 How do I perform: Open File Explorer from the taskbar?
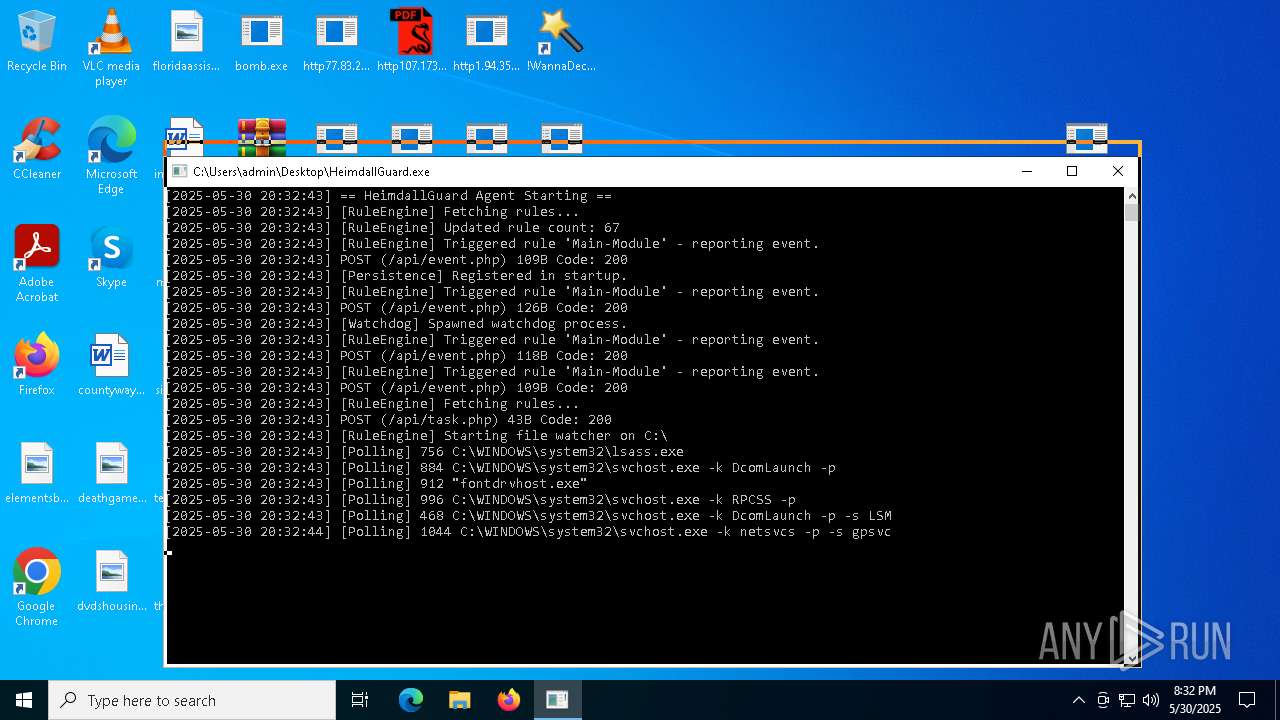pos(459,700)
